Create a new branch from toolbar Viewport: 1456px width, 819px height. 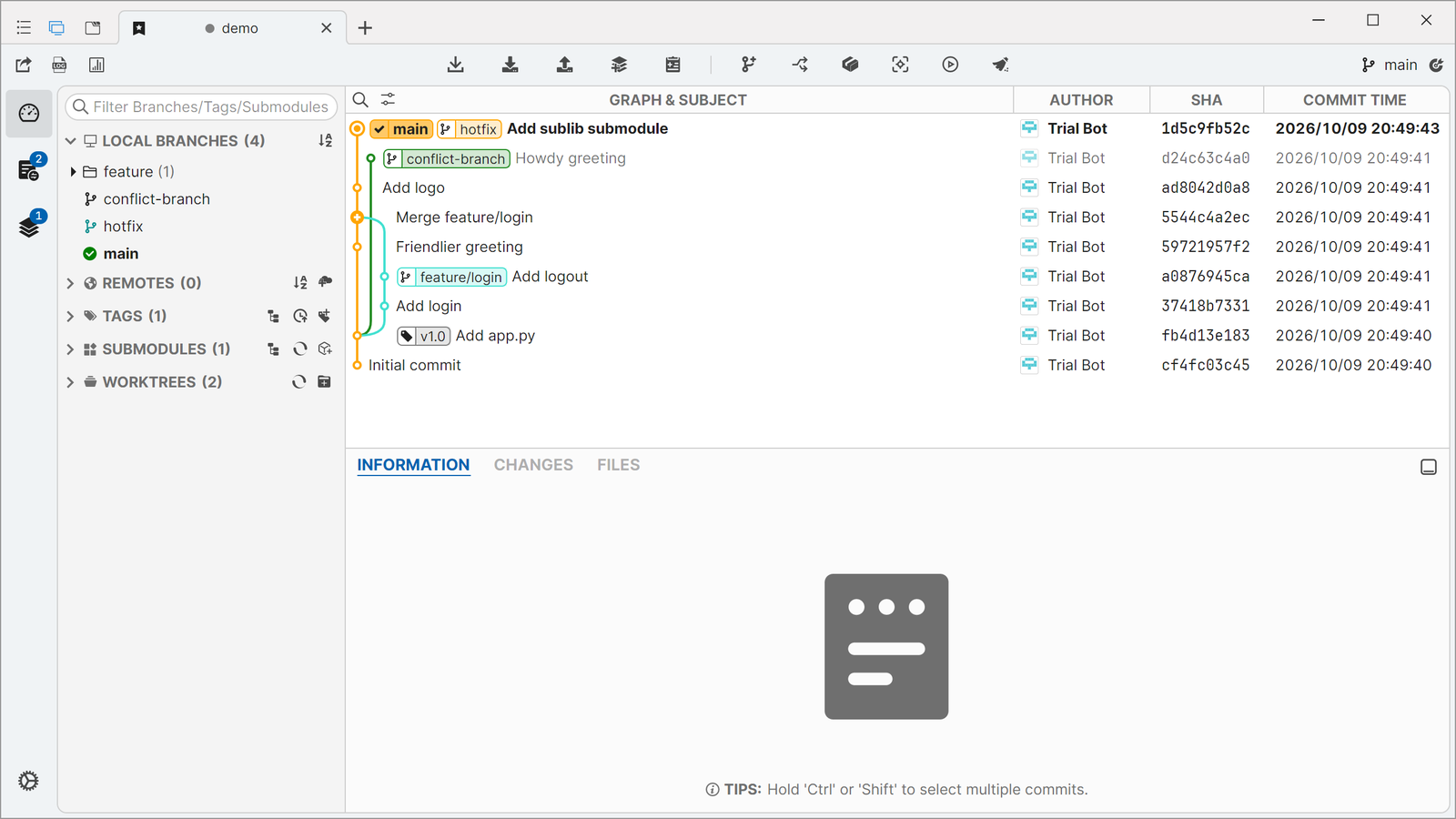point(748,65)
